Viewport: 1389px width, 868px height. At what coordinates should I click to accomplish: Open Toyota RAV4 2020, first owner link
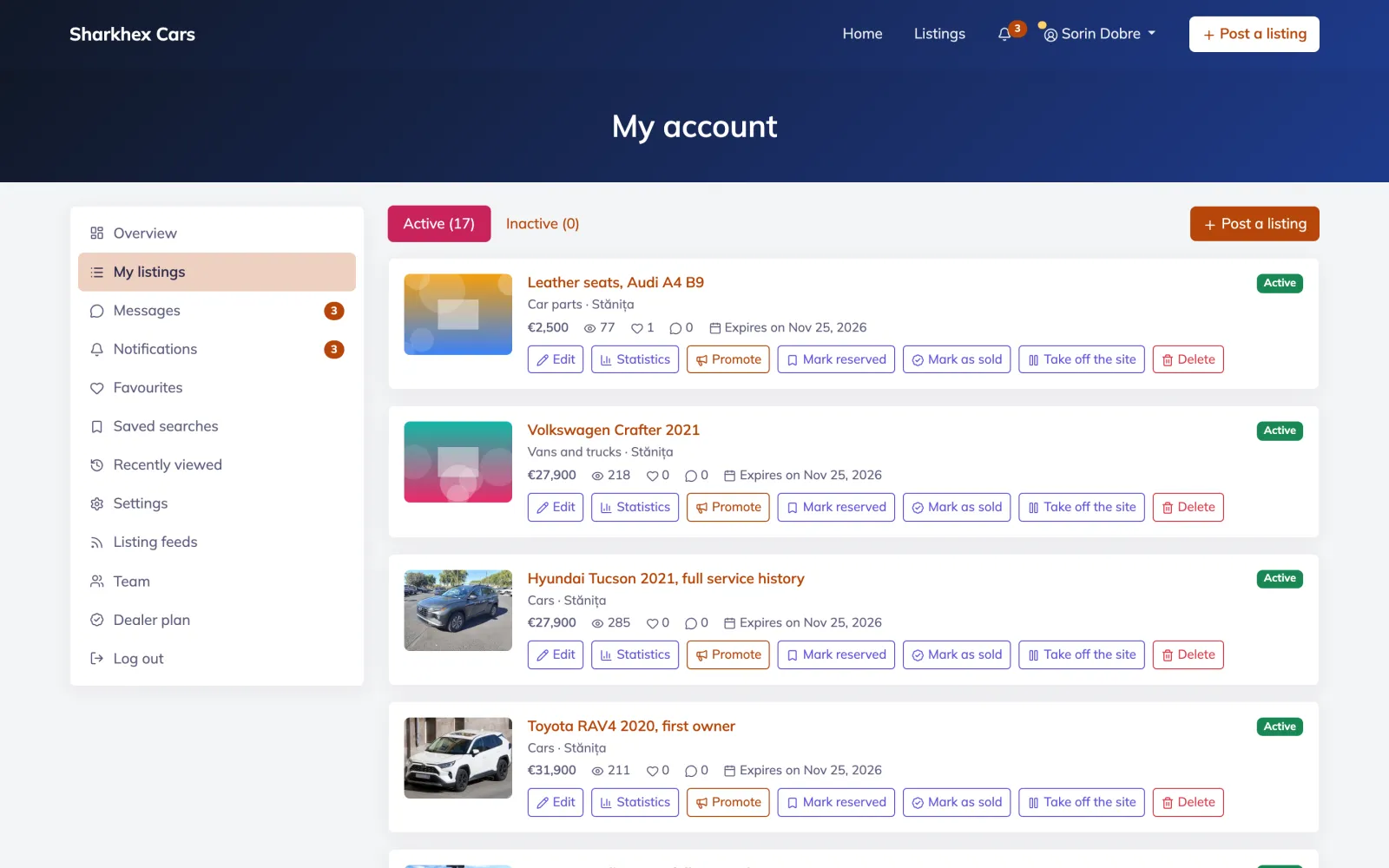[x=631, y=726]
